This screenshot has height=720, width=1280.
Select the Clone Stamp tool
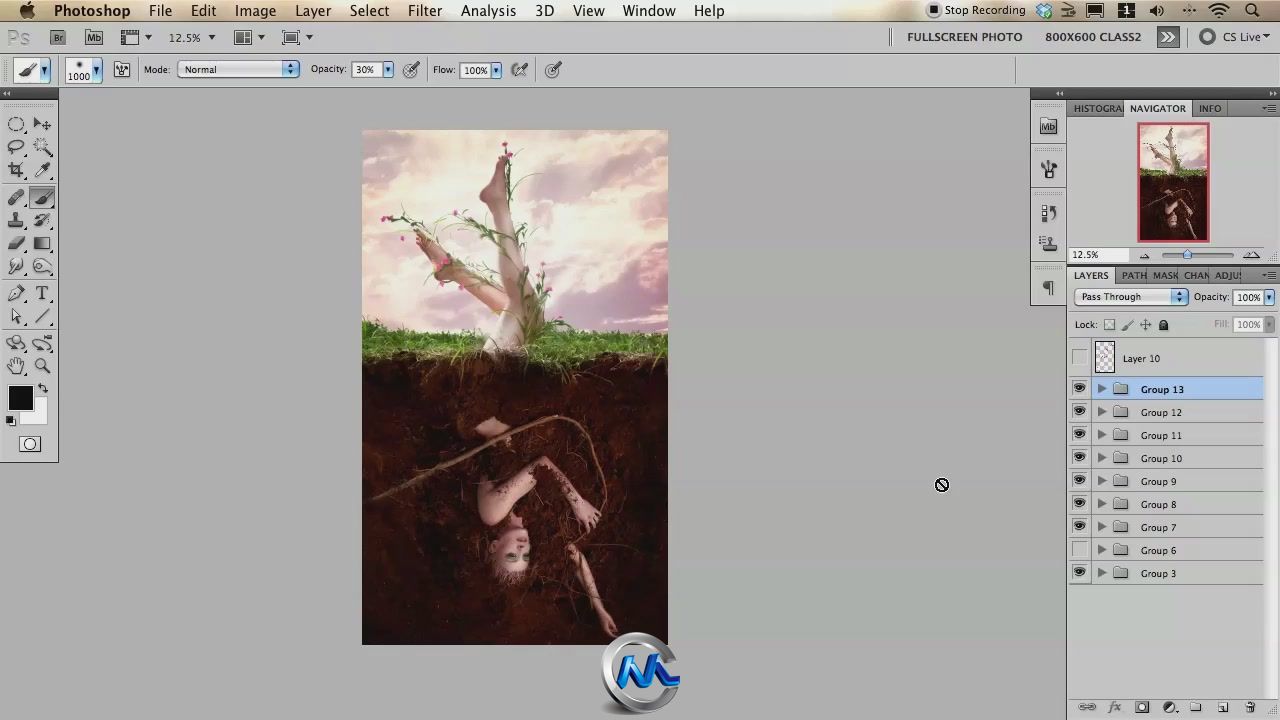coord(17,221)
